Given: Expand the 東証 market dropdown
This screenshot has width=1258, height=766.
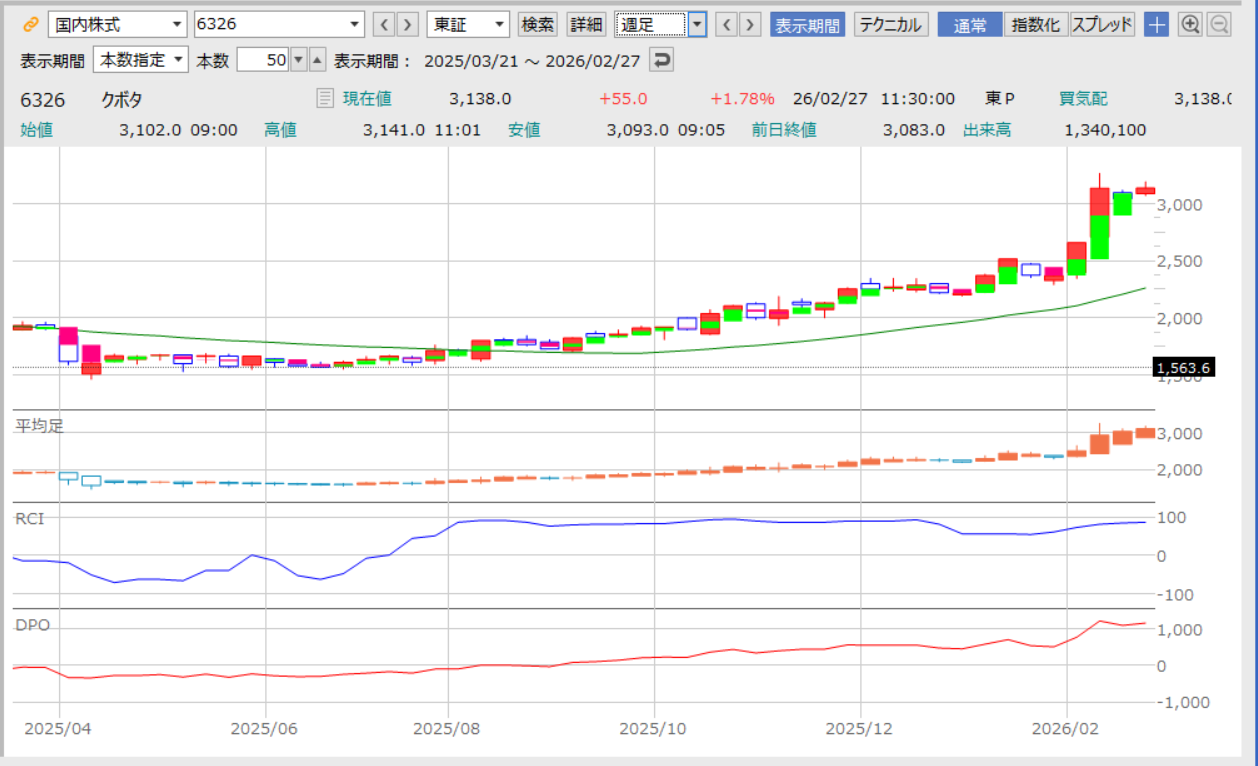Looking at the screenshot, I should tap(468, 25).
